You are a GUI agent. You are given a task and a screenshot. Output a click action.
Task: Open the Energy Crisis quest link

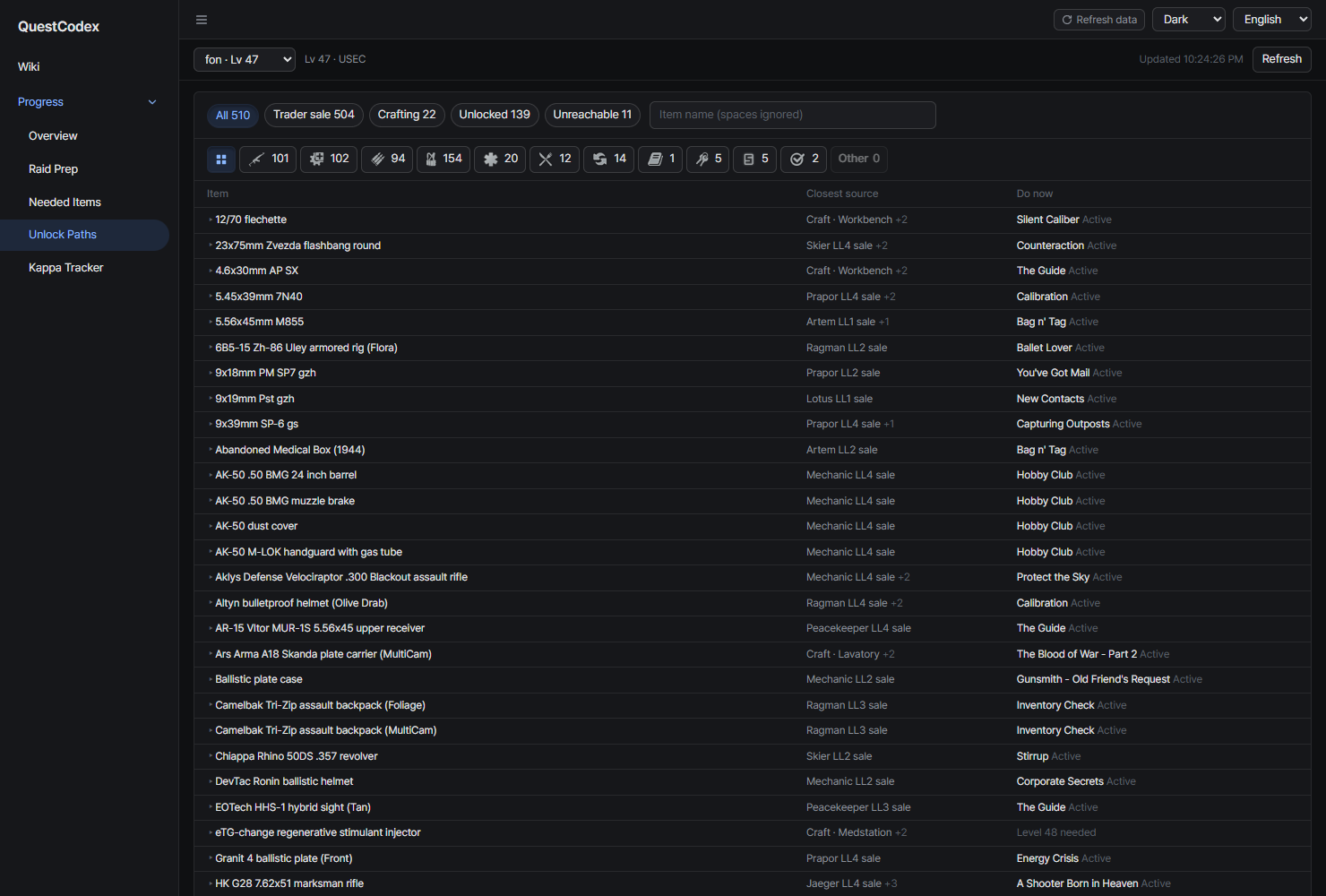coord(1047,858)
